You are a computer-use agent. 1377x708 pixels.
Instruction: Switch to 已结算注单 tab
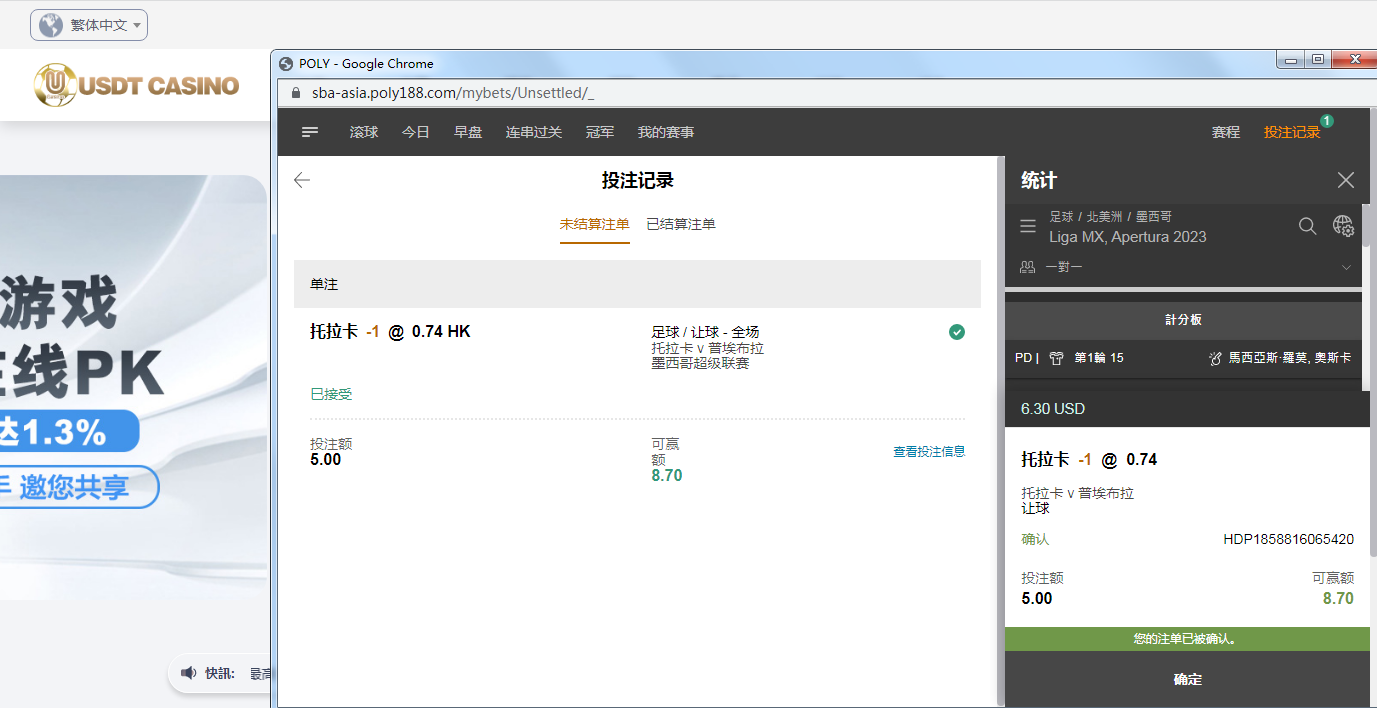pyautogui.click(x=680, y=225)
